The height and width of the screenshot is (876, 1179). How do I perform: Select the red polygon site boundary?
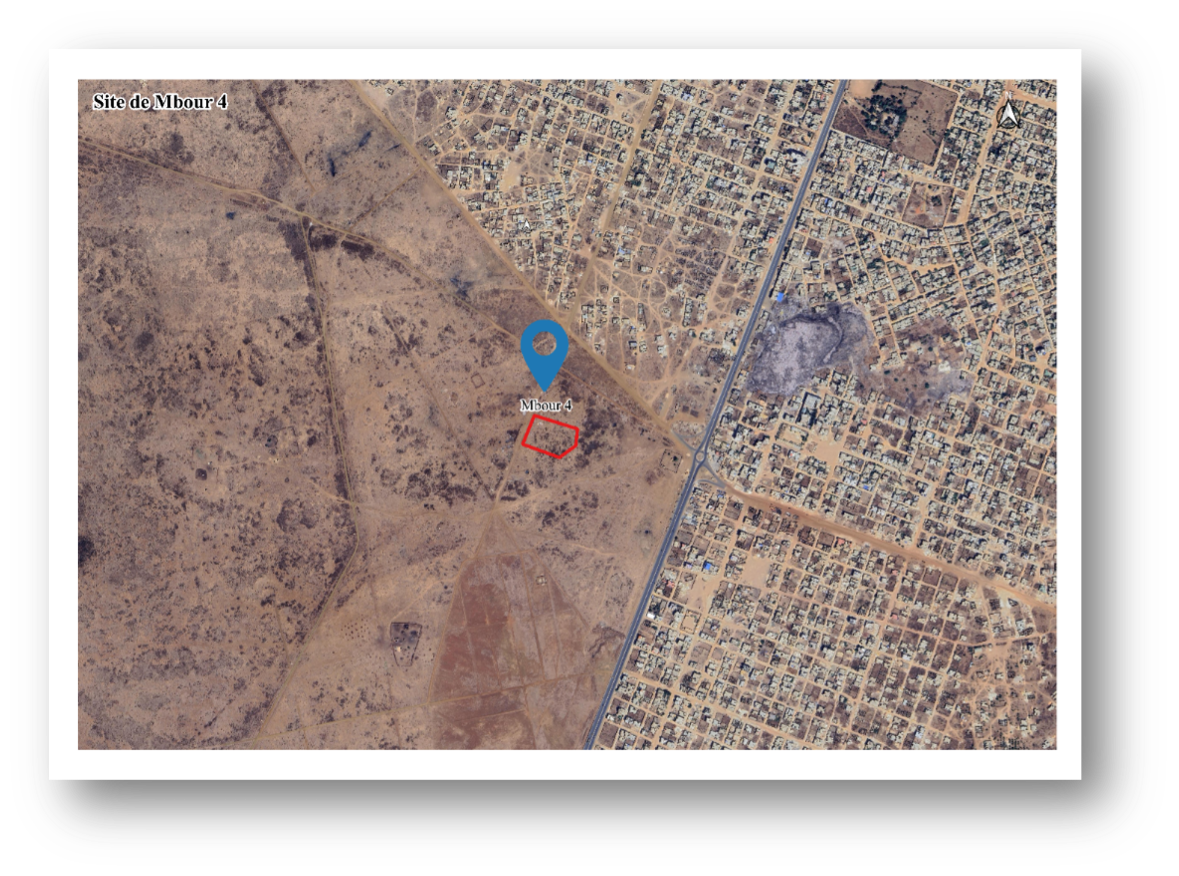pyautogui.click(x=551, y=438)
